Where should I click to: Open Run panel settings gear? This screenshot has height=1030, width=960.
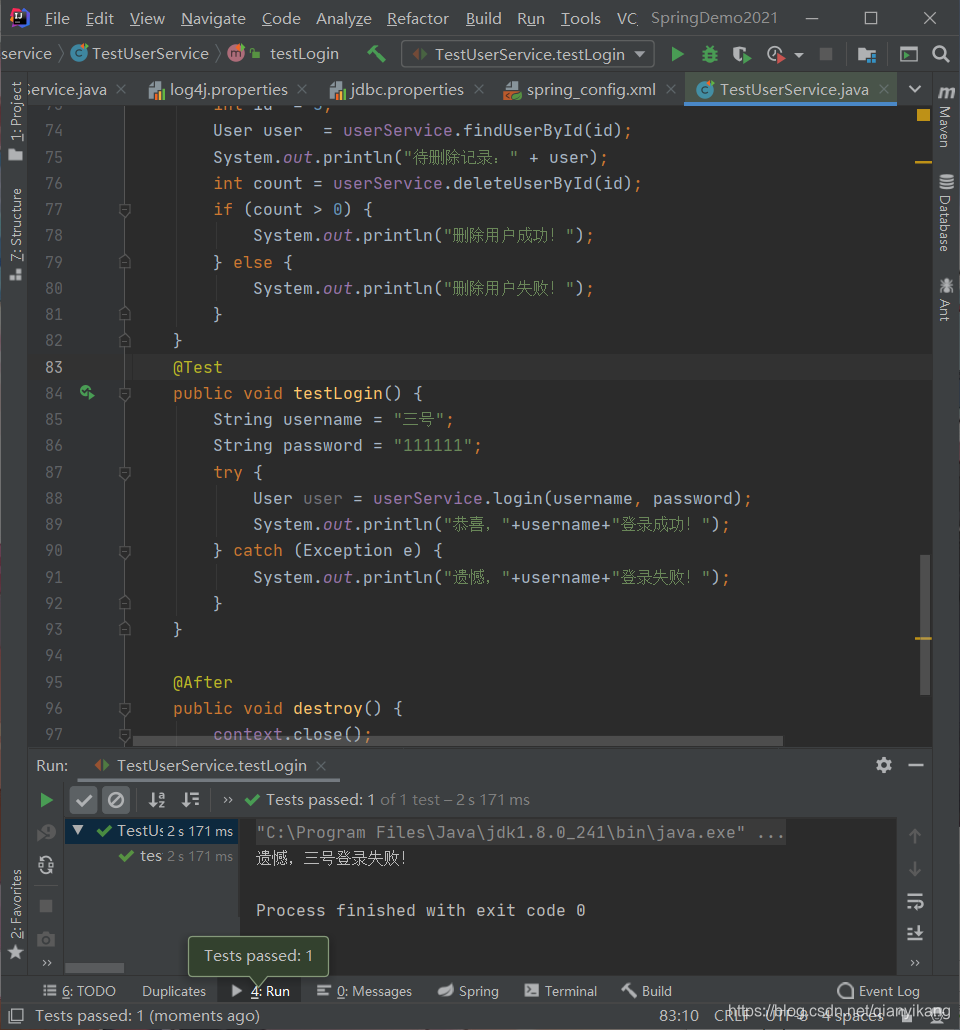pos(884,765)
